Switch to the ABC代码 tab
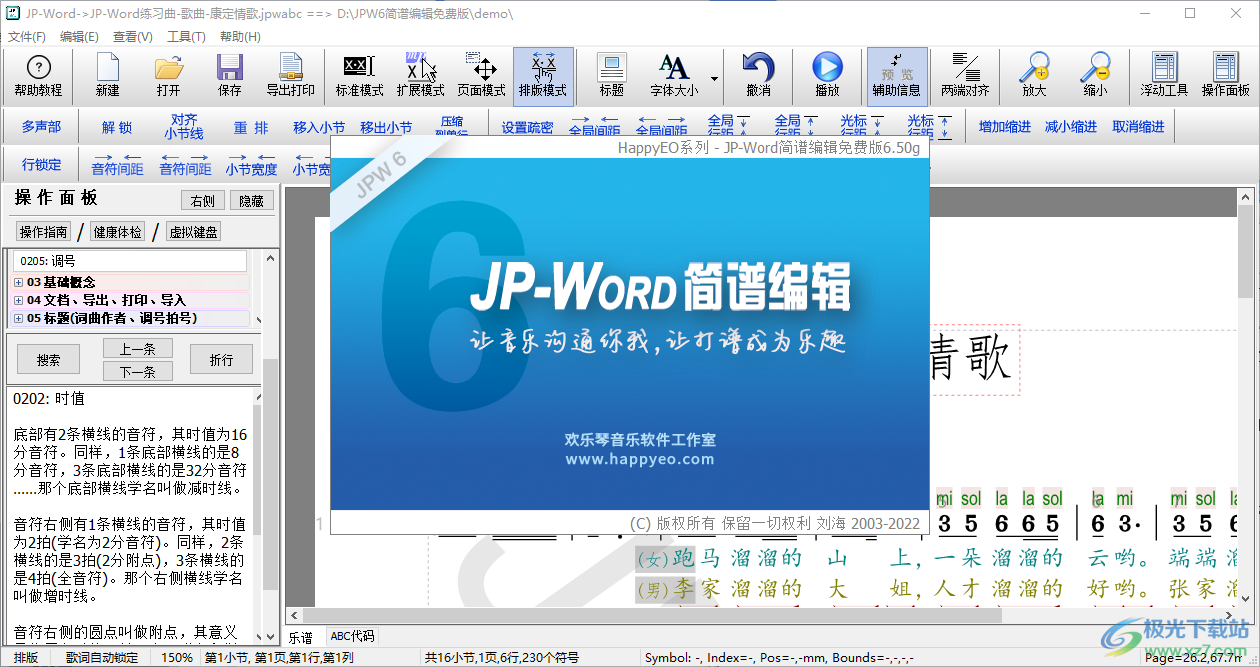 [351, 635]
